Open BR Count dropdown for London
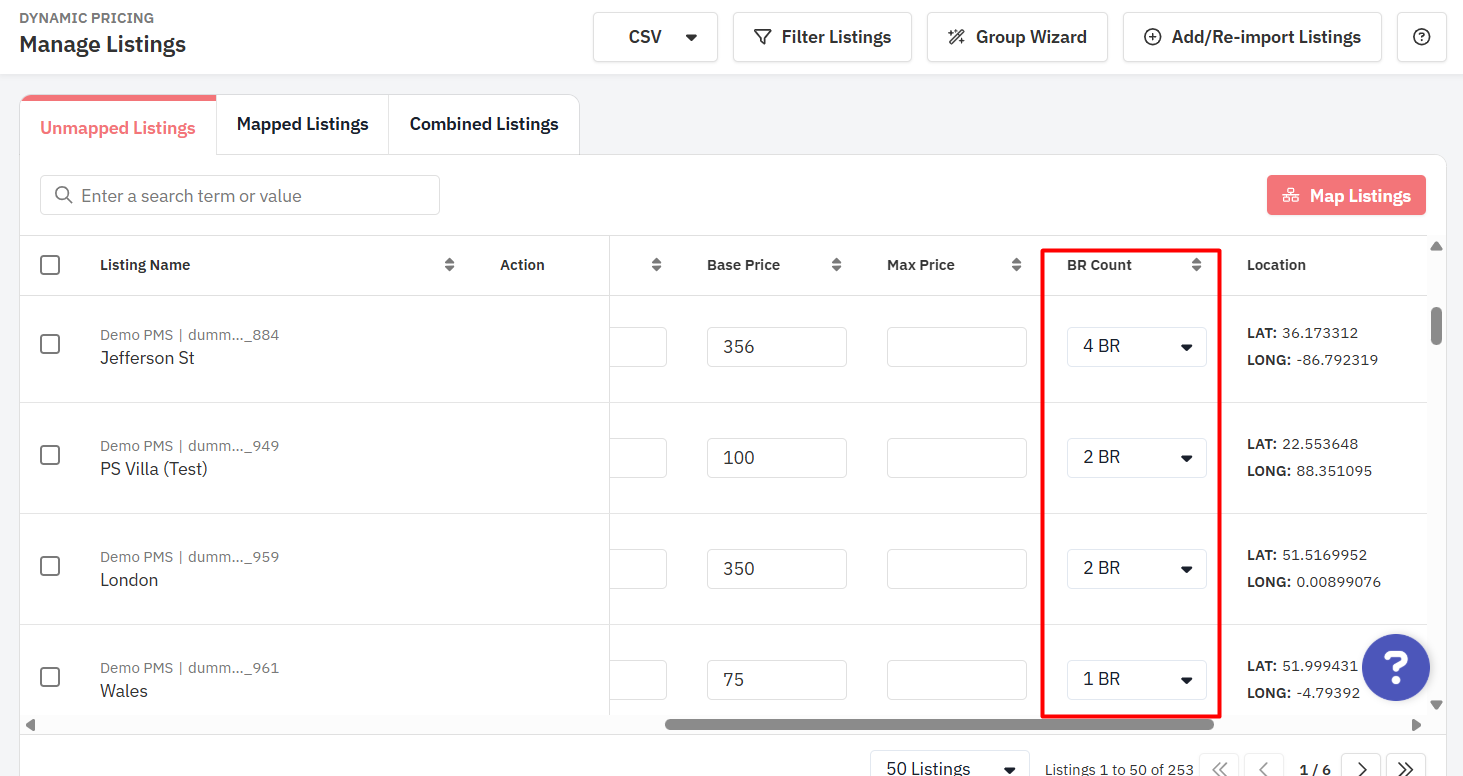 point(1136,569)
